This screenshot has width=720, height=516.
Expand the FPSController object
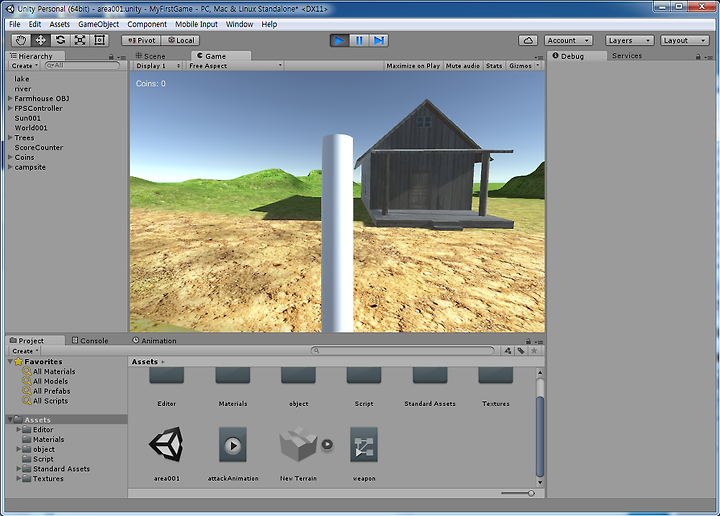10,108
